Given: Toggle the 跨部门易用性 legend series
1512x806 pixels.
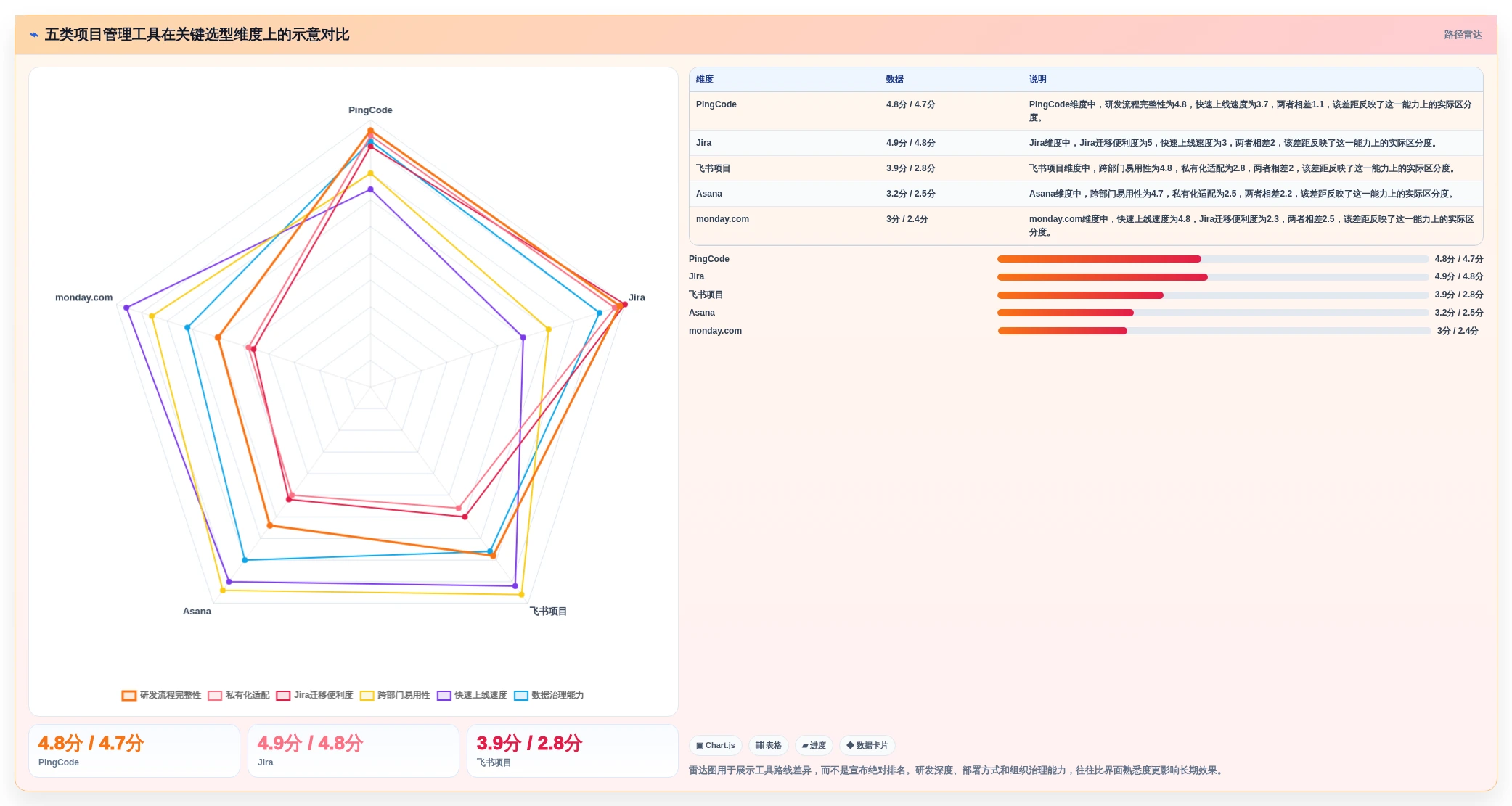Looking at the screenshot, I should (395, 695).
